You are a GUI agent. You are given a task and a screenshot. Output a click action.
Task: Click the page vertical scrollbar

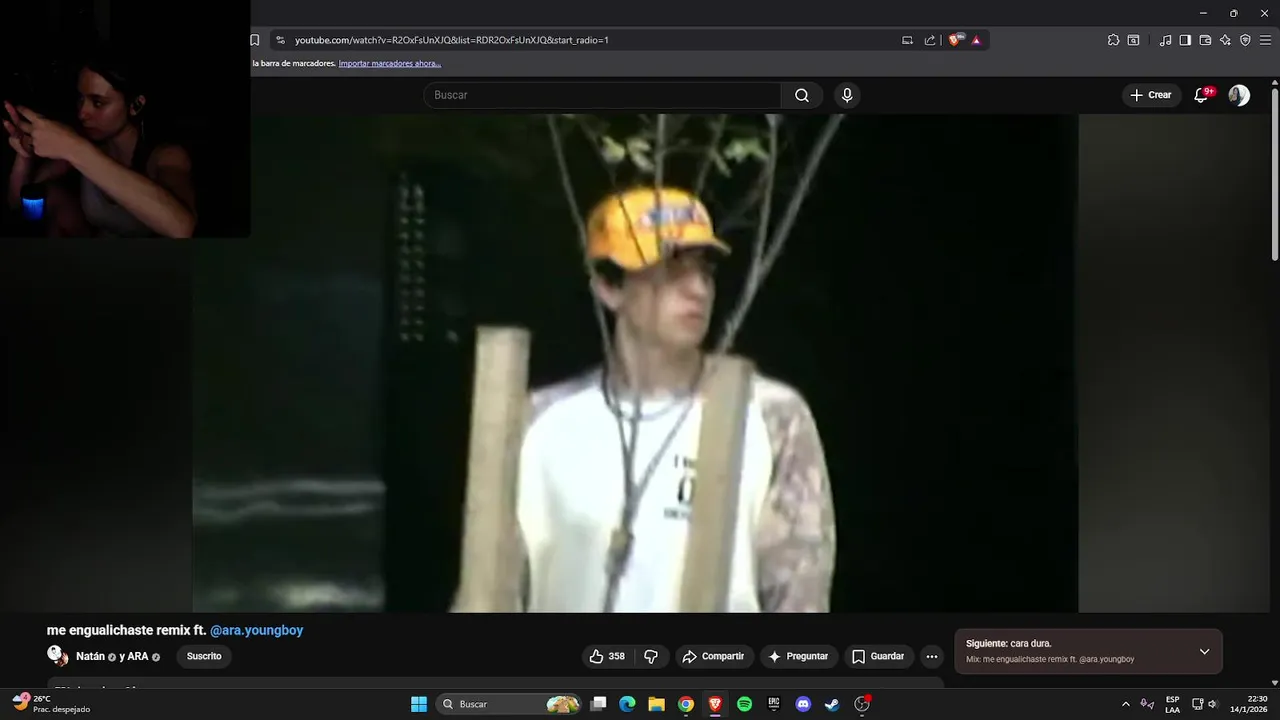[1275, 175]
